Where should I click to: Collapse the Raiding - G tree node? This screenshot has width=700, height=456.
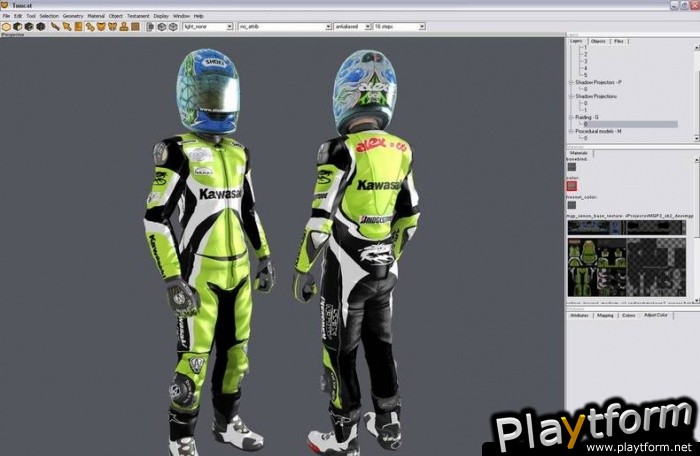click(x=571, y=117)
